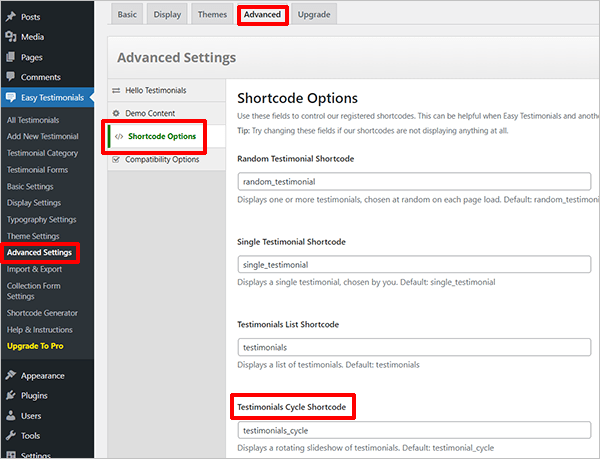600x459 pixels.
Task: Click the Media icon in sidebar
Action: coord(11,37)
